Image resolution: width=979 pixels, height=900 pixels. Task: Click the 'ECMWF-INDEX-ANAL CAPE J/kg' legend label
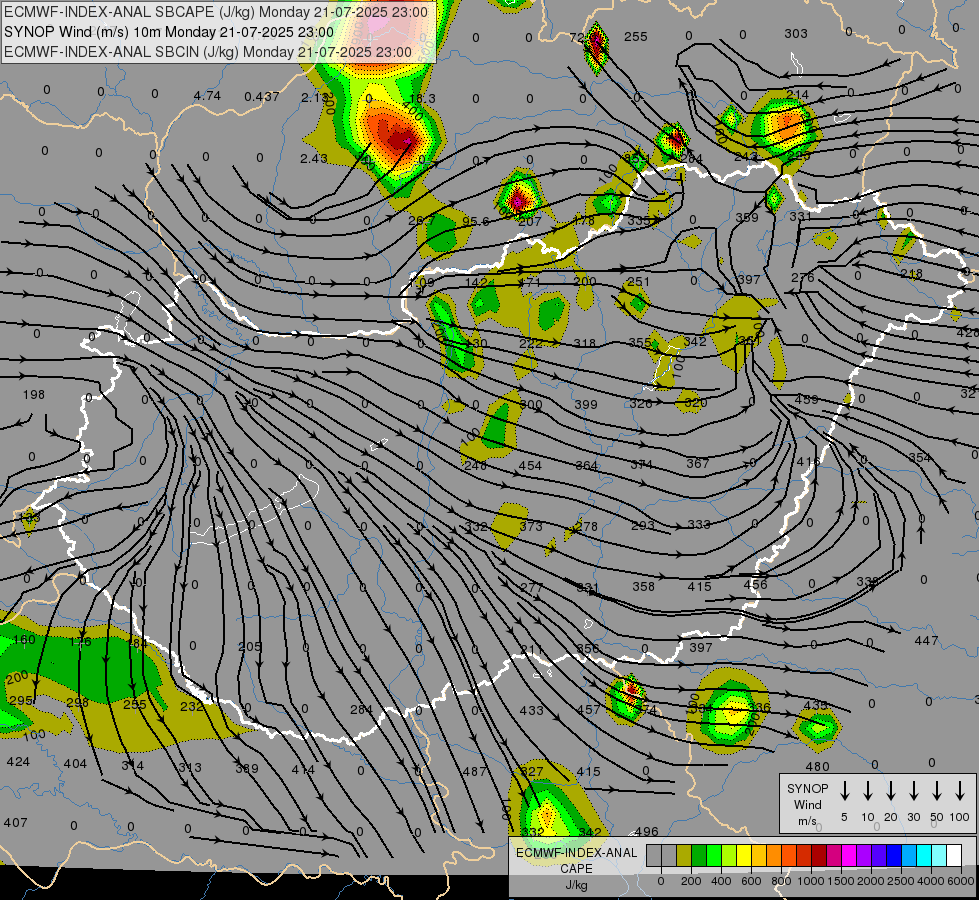576,868
